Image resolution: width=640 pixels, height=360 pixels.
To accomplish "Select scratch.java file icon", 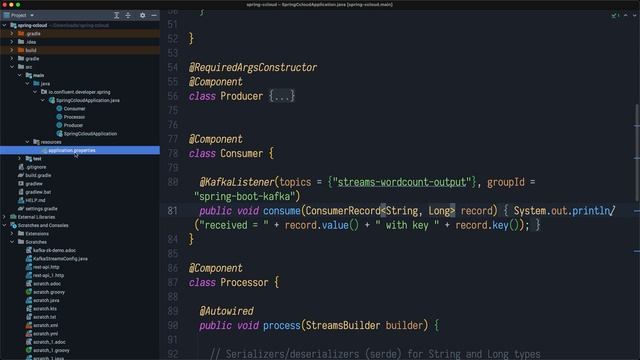I will pos(29,300).
